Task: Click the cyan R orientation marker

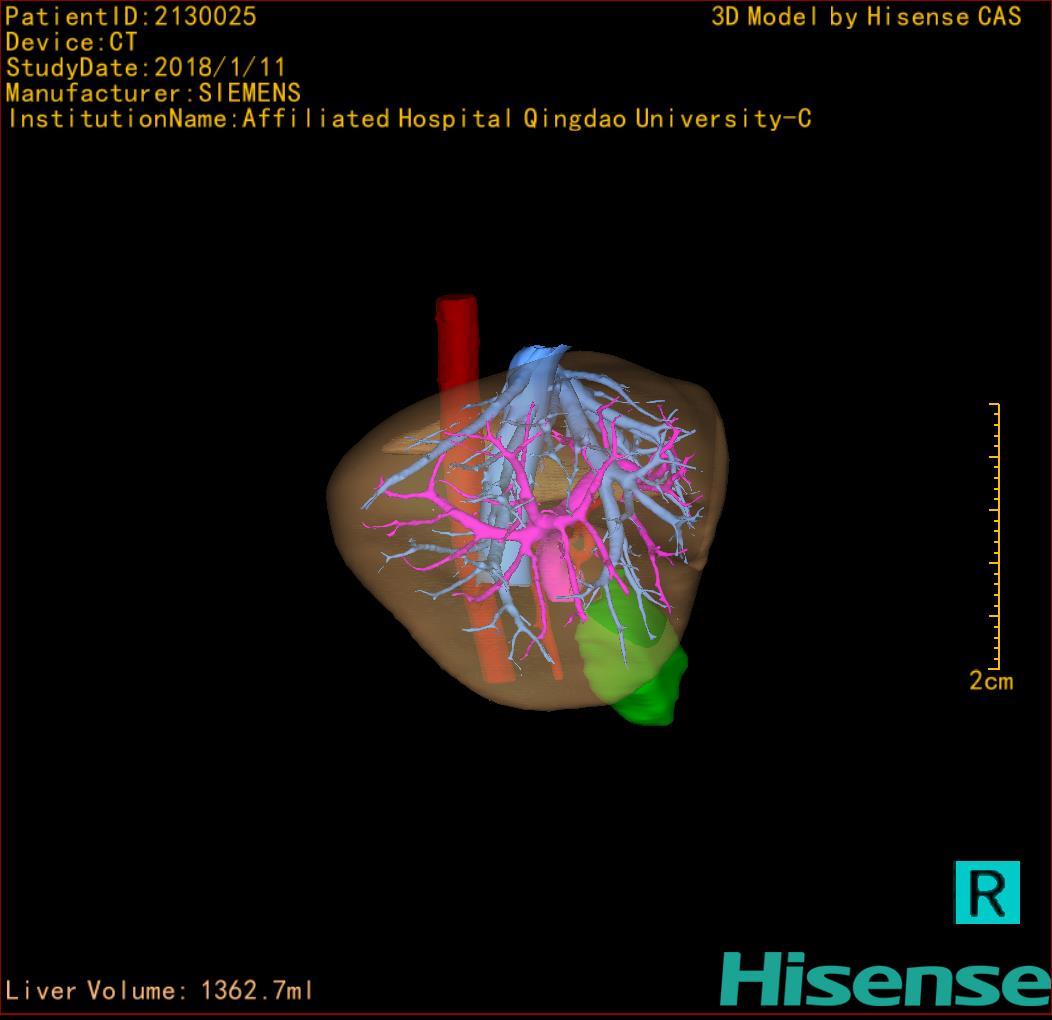Action: (x=987, y=891)
